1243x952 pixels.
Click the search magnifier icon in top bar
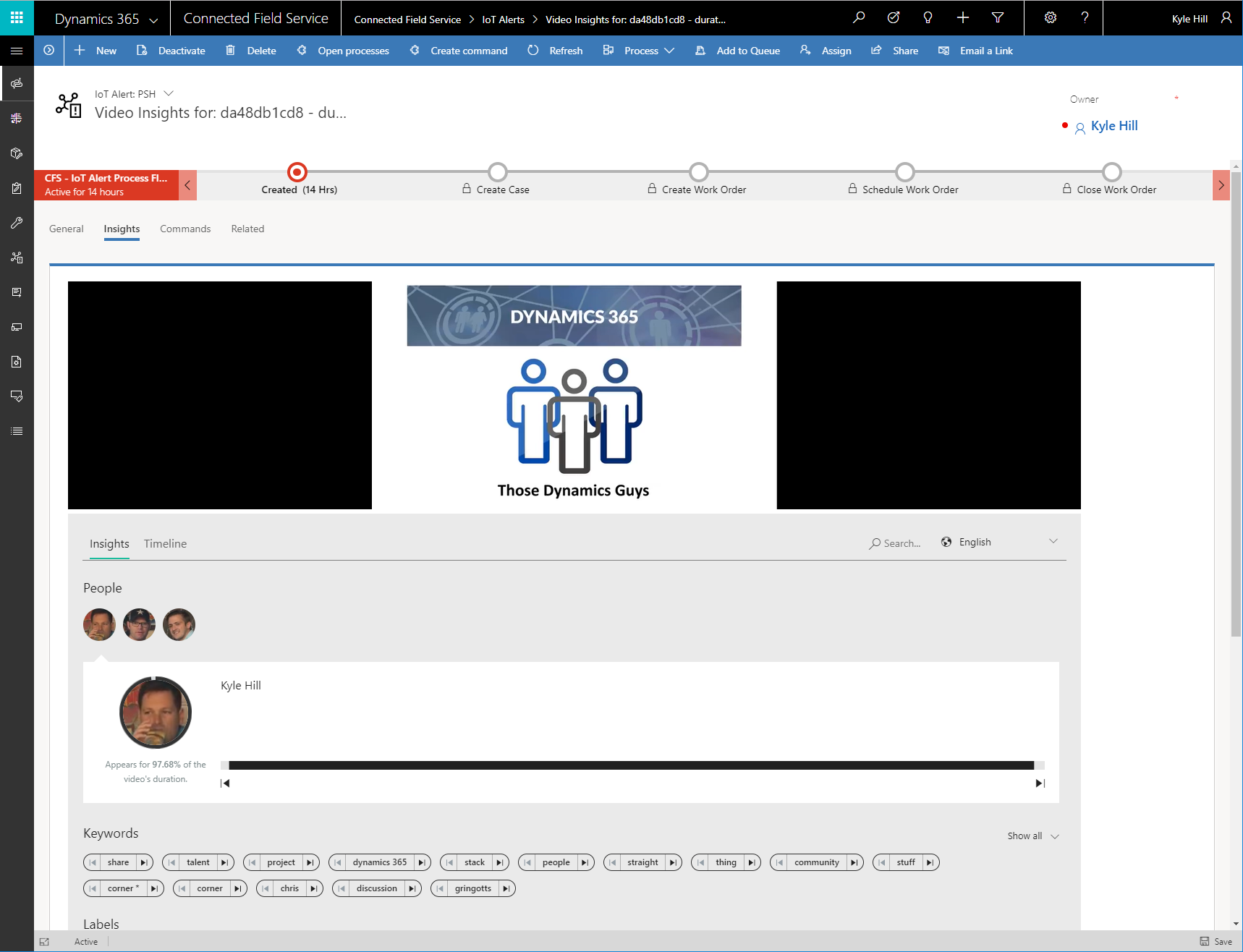coord(858,18)
